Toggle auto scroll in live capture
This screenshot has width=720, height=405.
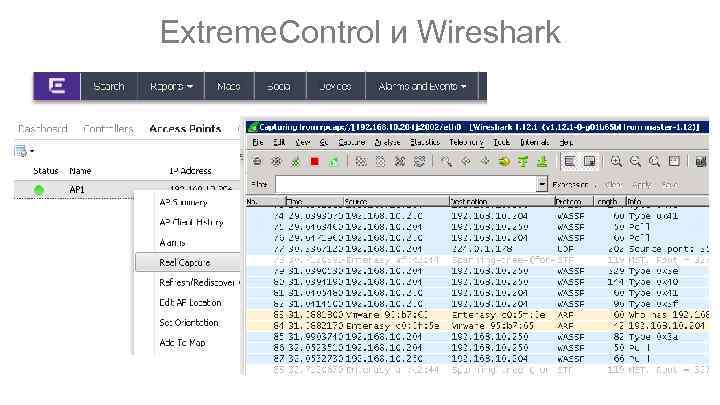click(589, 162)
